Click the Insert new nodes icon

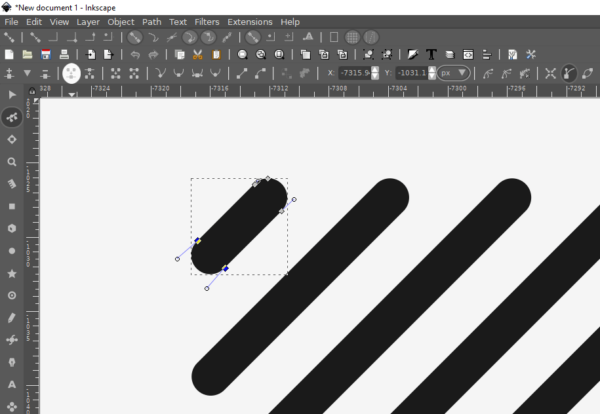9,73
